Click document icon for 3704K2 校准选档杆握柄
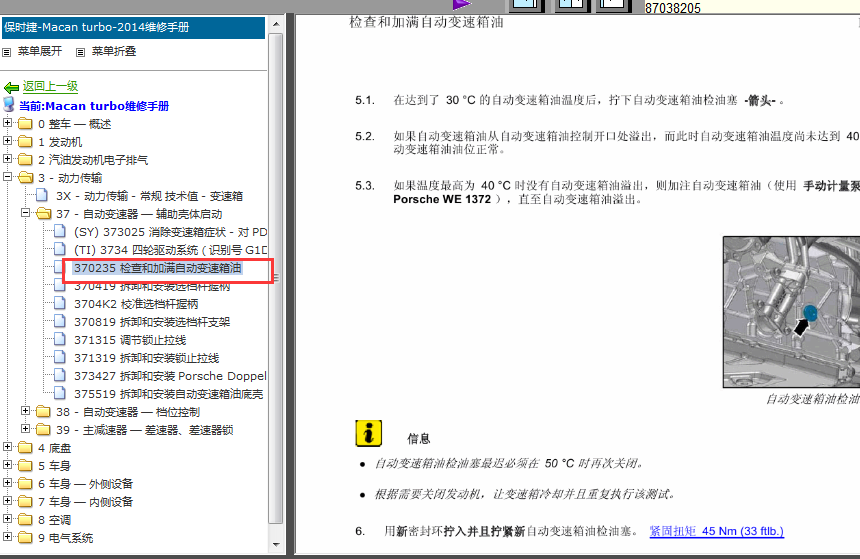The image size is (860, 559). (x=60, y=303)
